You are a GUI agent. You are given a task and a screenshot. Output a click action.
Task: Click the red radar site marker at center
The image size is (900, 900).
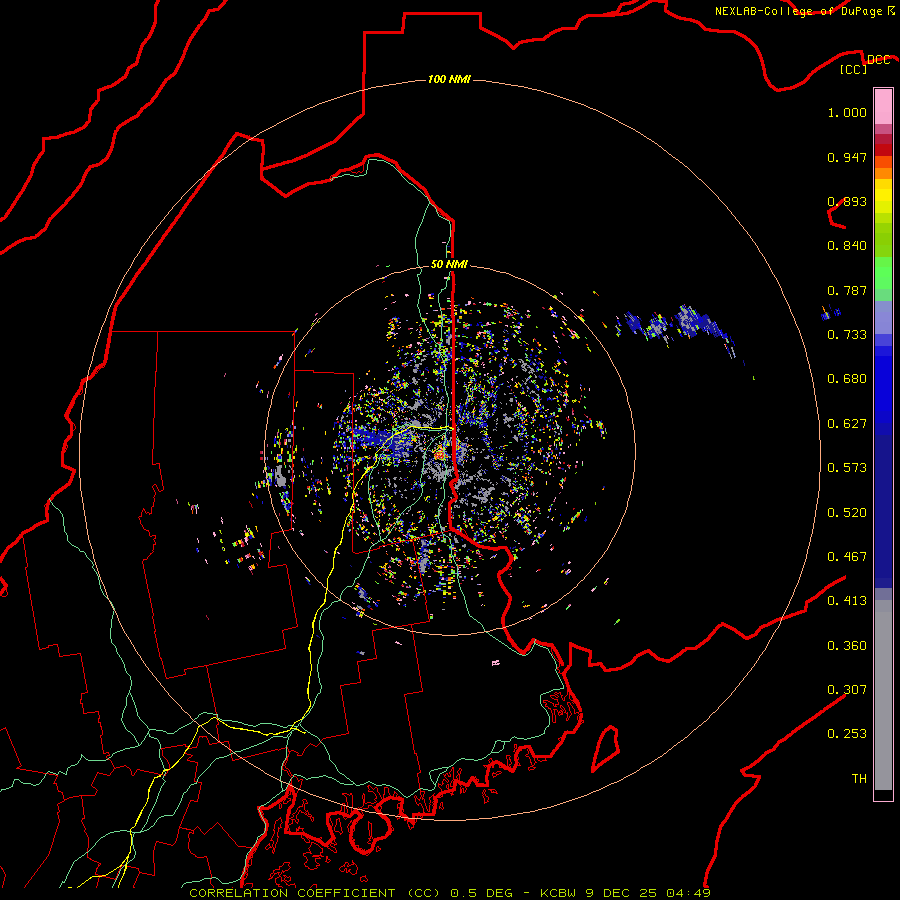(x=440, y=453)
